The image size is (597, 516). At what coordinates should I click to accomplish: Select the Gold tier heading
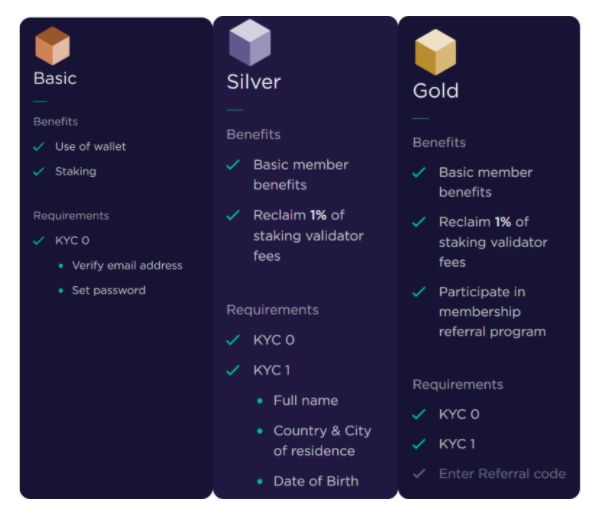436,91
